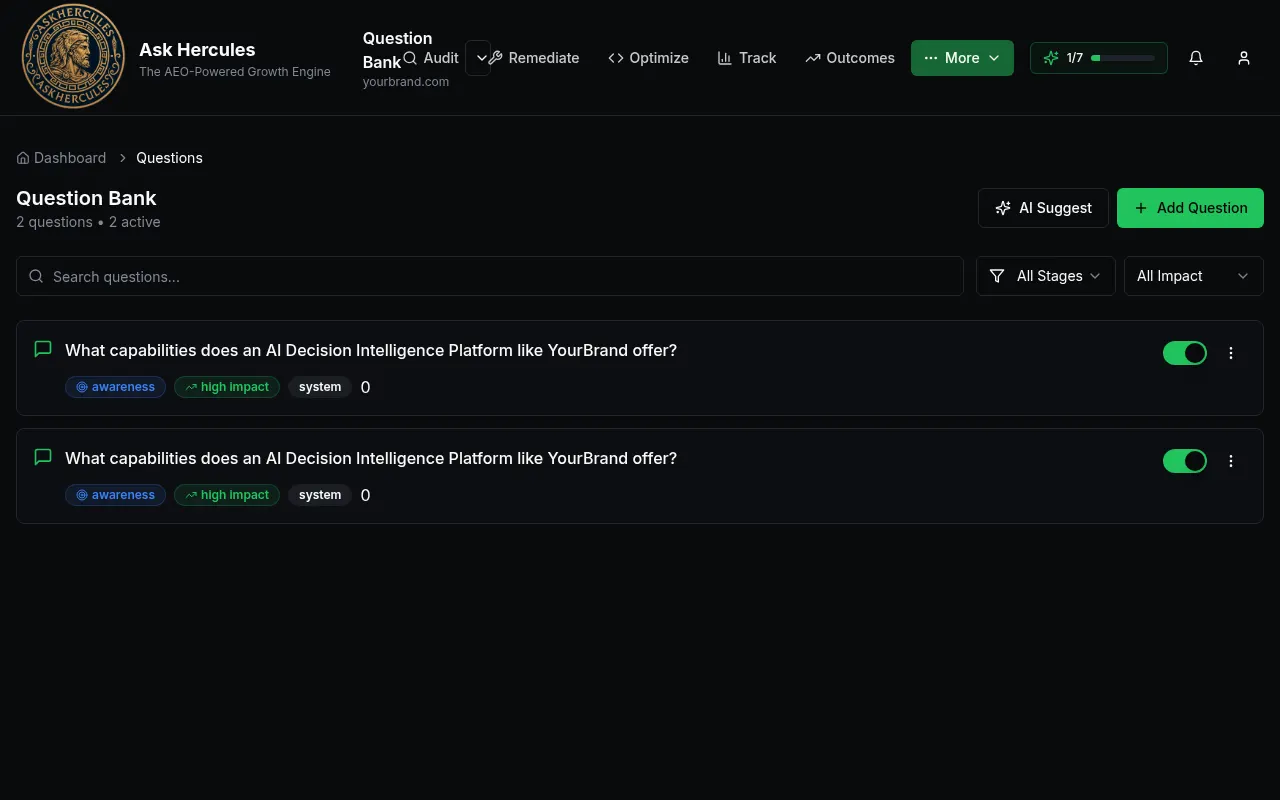
Task: Go to the Optimize section
Action: (648, 58)
